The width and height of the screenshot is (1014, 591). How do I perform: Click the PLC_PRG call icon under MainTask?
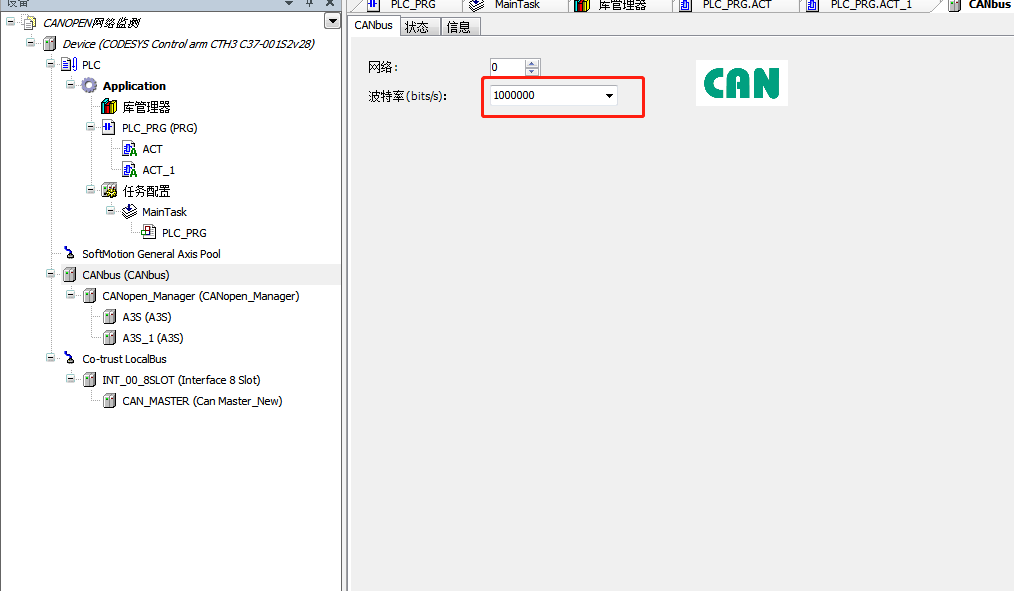[149, 232]
